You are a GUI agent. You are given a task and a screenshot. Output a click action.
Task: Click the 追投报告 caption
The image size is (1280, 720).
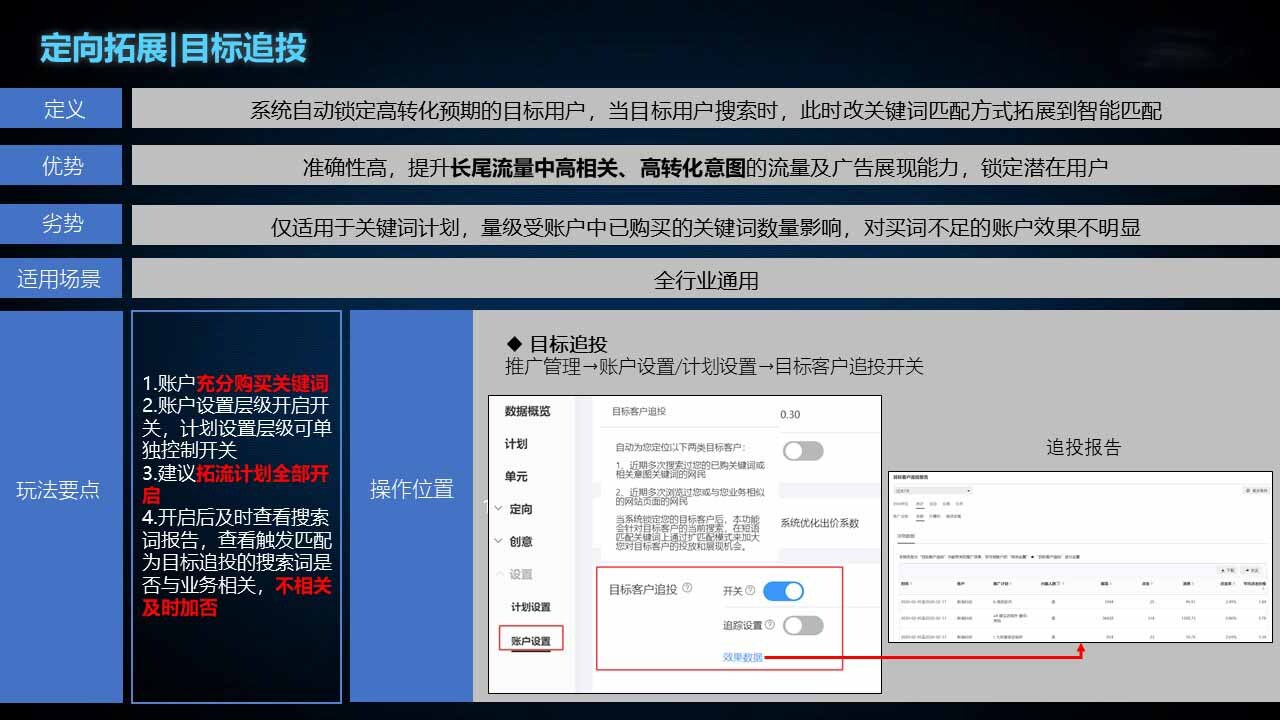[x=1084, y=447]
